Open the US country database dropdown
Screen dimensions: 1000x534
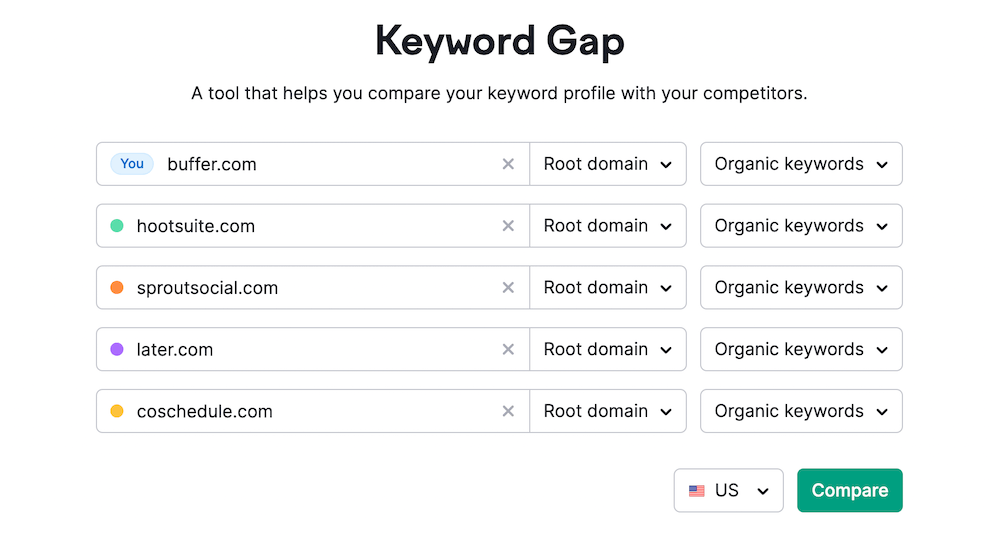[728, 491]
